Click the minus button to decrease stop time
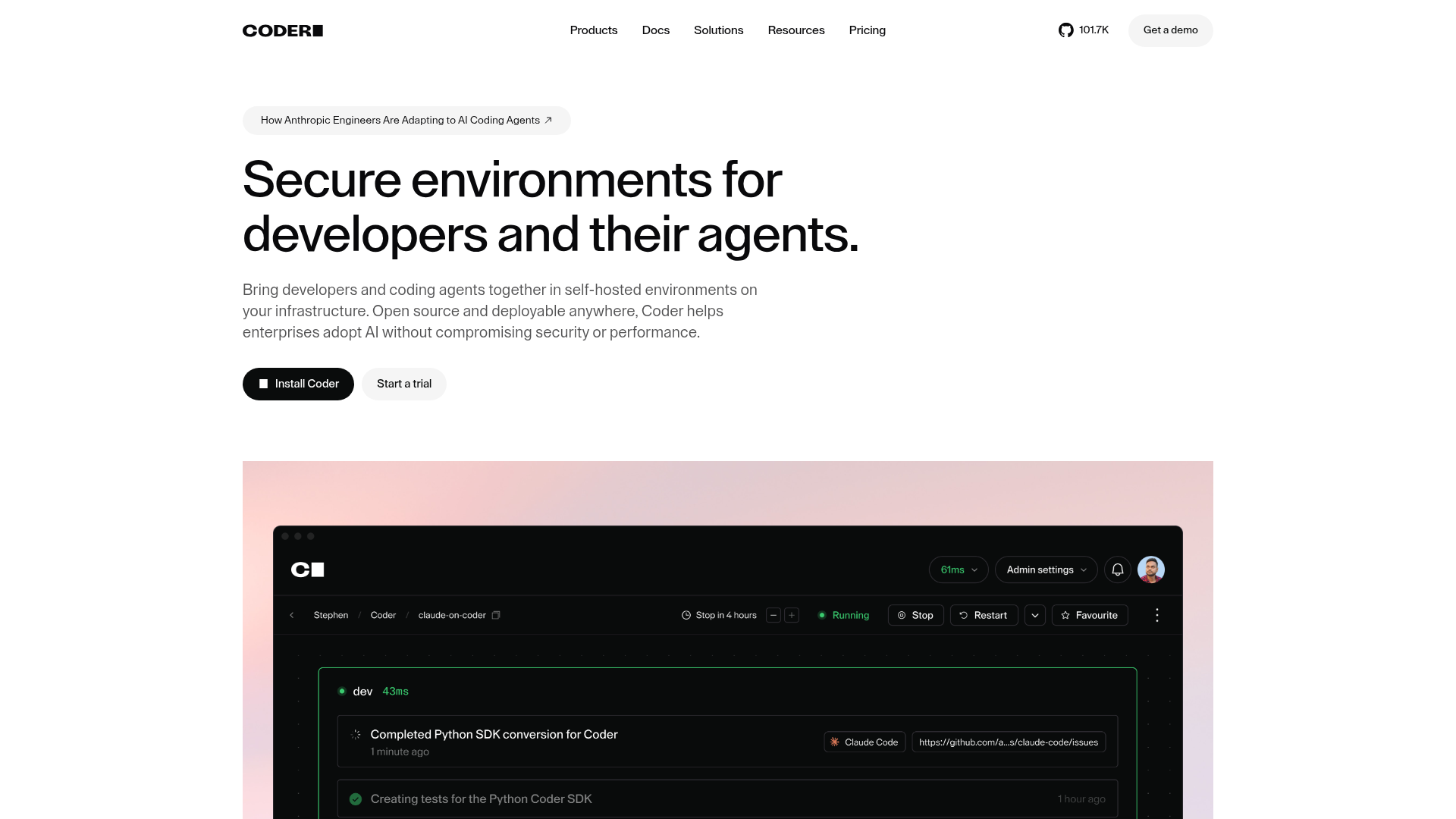1456x819 pixels. [773, 615]
